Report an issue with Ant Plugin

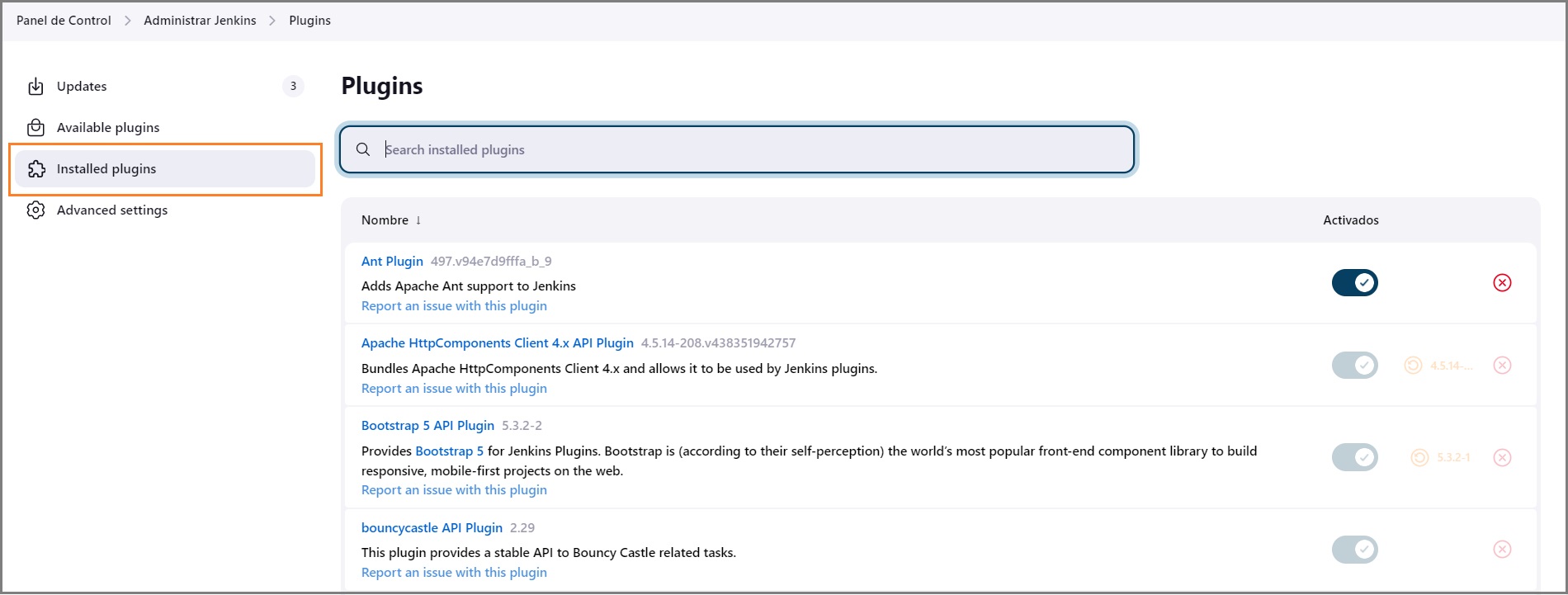click(x=454, y=306)
